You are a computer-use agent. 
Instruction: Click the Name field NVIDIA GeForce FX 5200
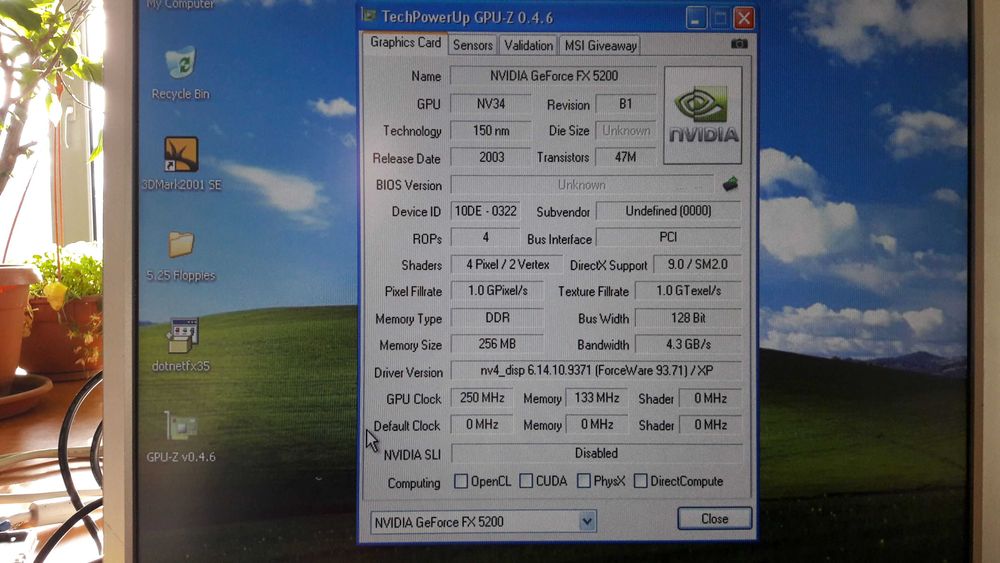point(554,76)
